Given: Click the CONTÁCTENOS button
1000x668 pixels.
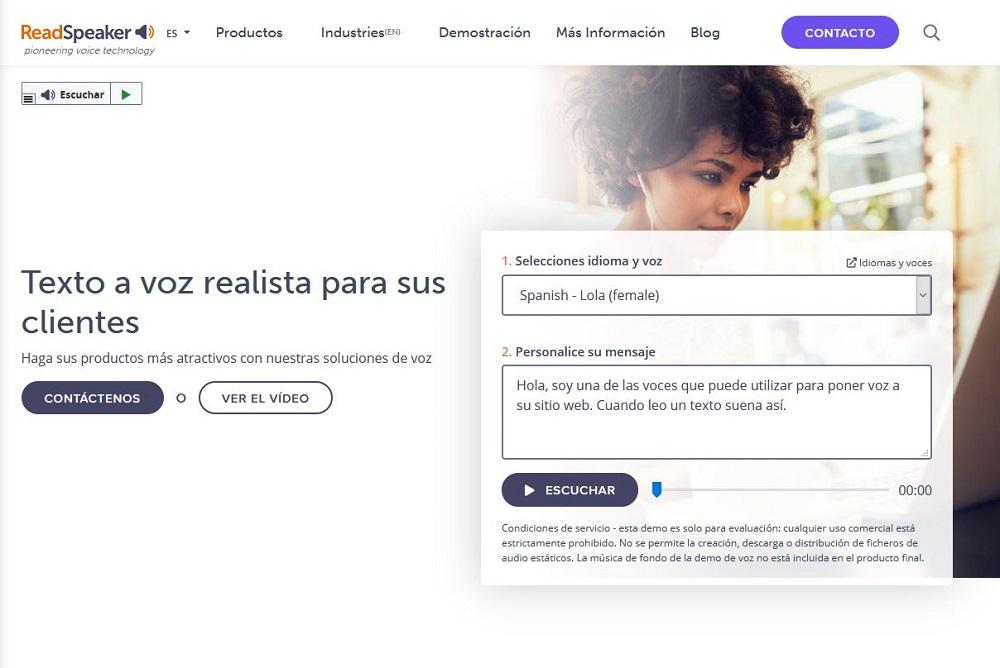Looking at the screenshot, I should click(92, 397).
